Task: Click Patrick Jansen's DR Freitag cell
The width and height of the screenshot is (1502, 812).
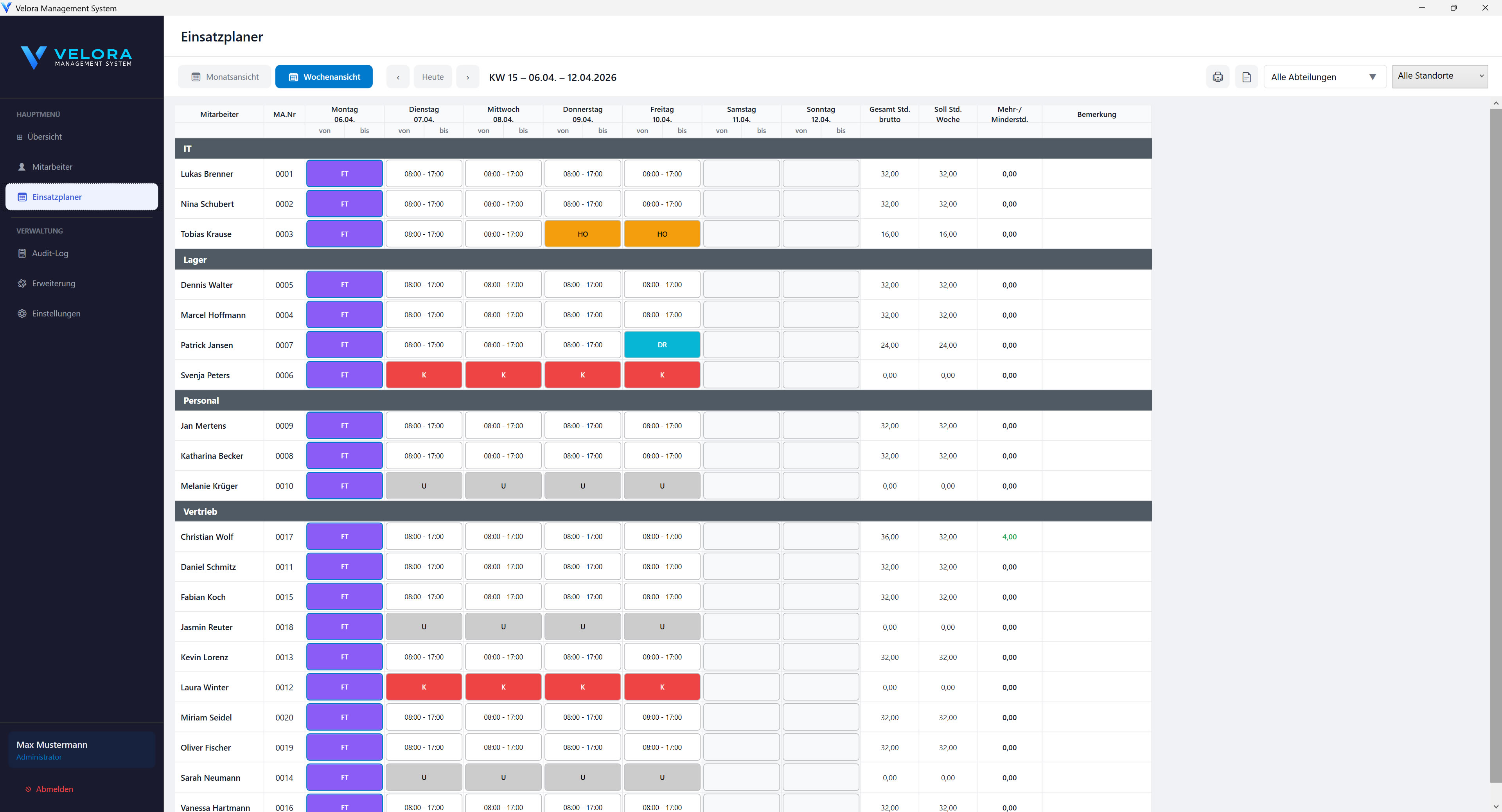Action: tap(662, 345)
